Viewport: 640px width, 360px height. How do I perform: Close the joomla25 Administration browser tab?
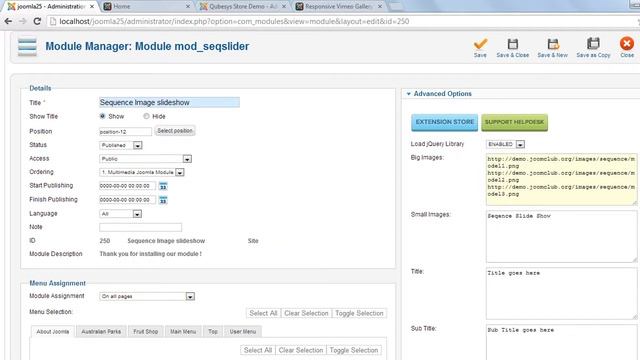(92, 7)
